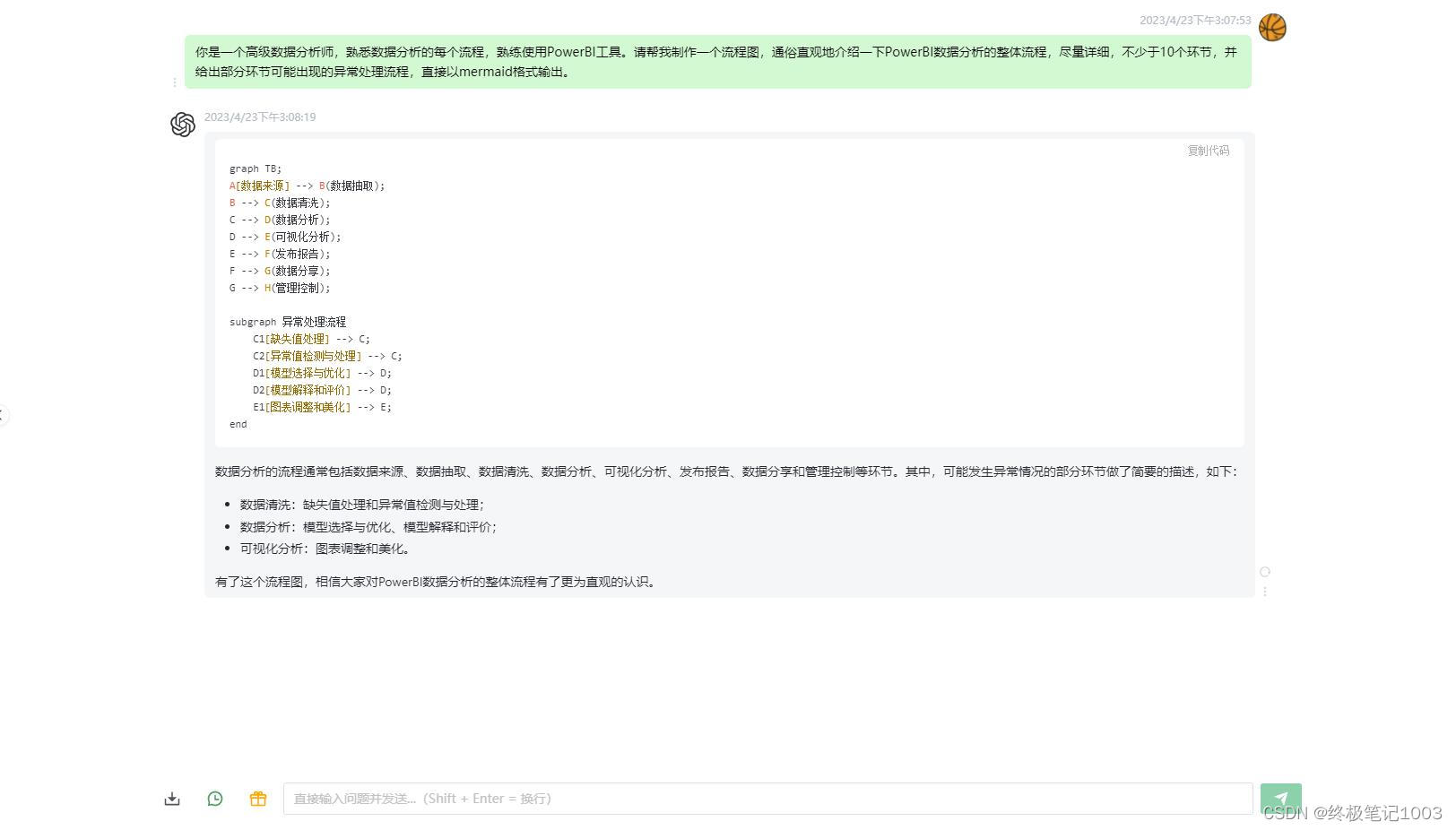The image size is (1456, 830).
Task: Click the orange gift icon
Action: [x=258, y=799]
